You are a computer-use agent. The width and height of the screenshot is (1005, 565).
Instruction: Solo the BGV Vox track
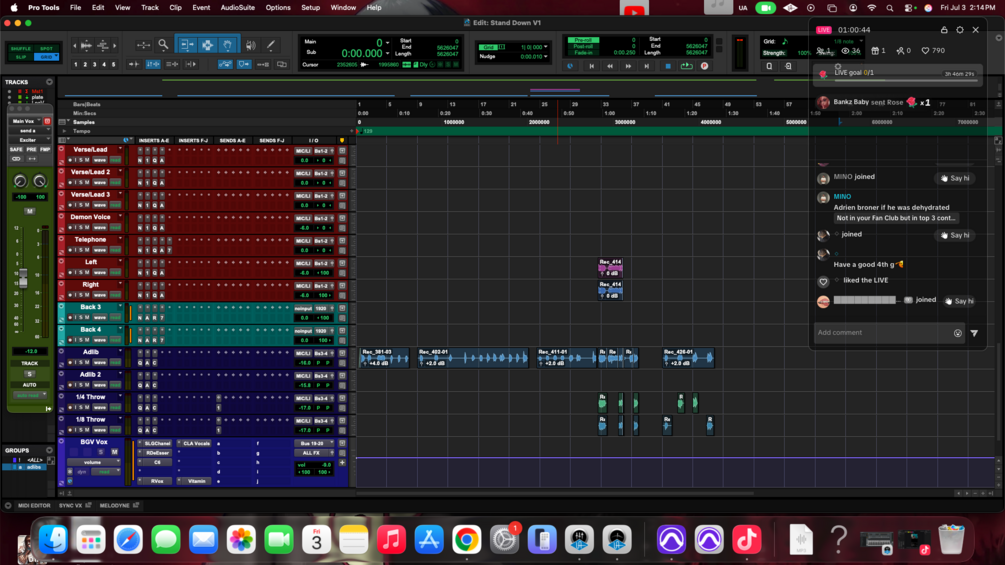pos(101,452)
